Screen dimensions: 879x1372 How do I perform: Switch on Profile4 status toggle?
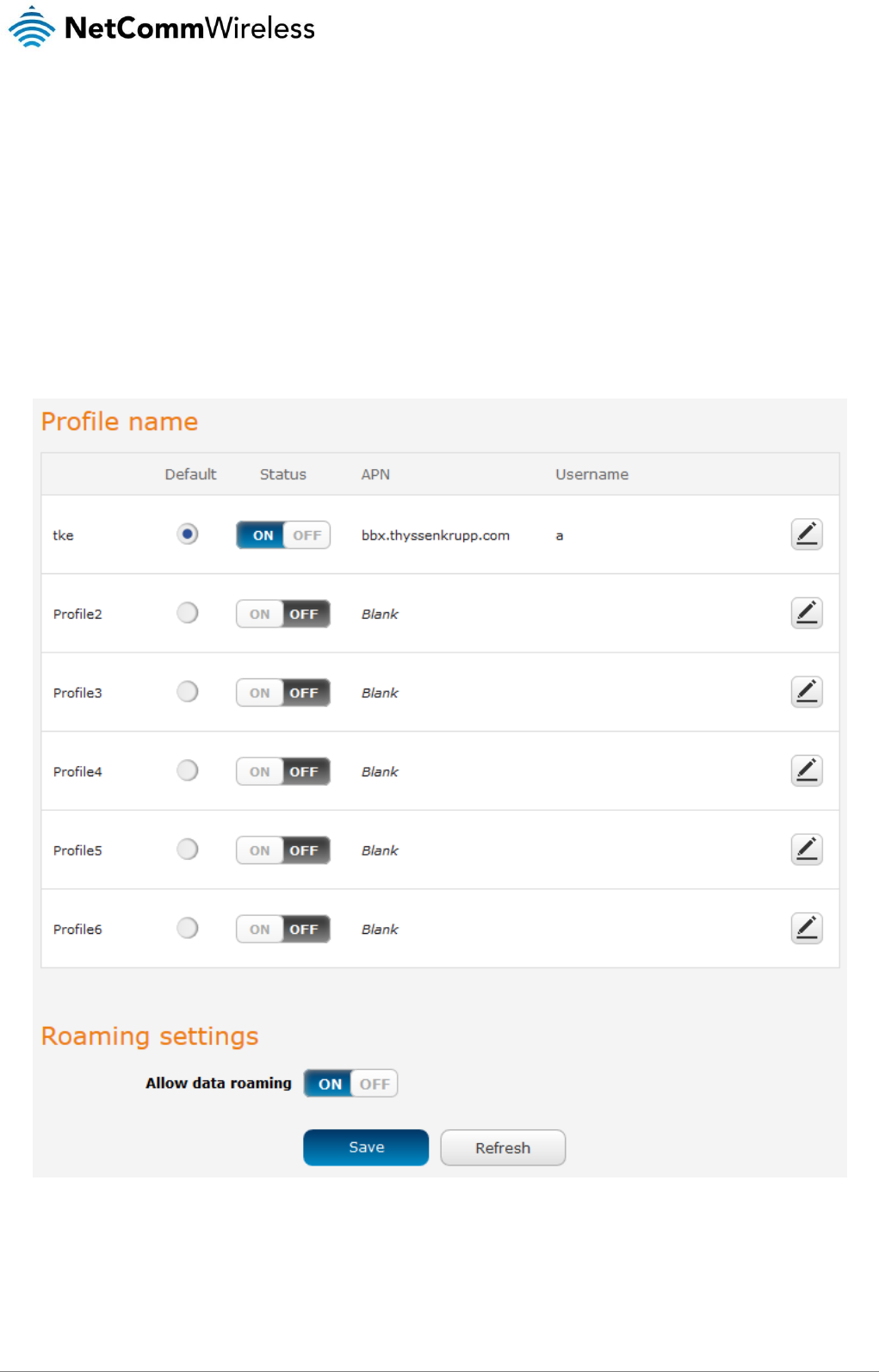point(283,771)
